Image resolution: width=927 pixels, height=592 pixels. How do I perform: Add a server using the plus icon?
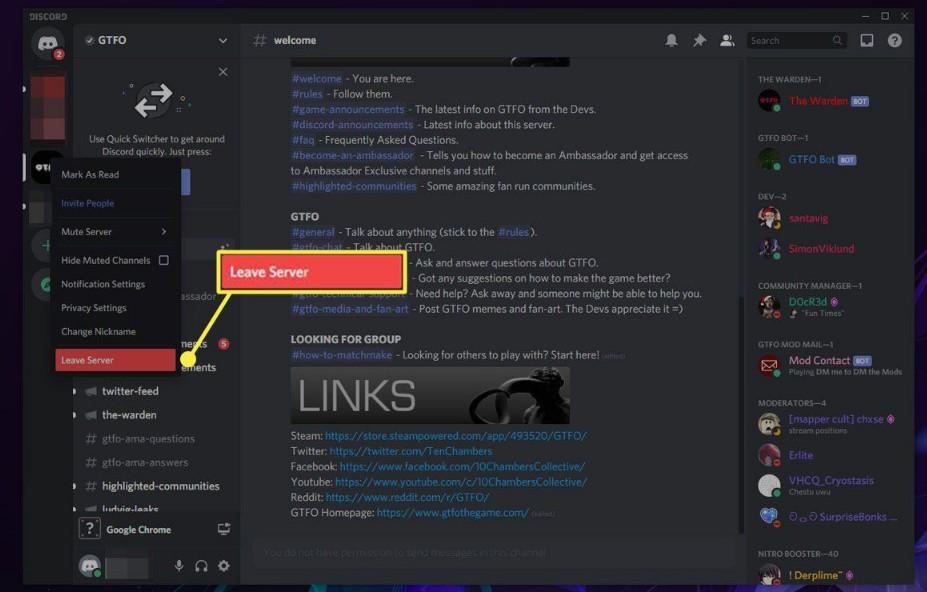point(47,245)
